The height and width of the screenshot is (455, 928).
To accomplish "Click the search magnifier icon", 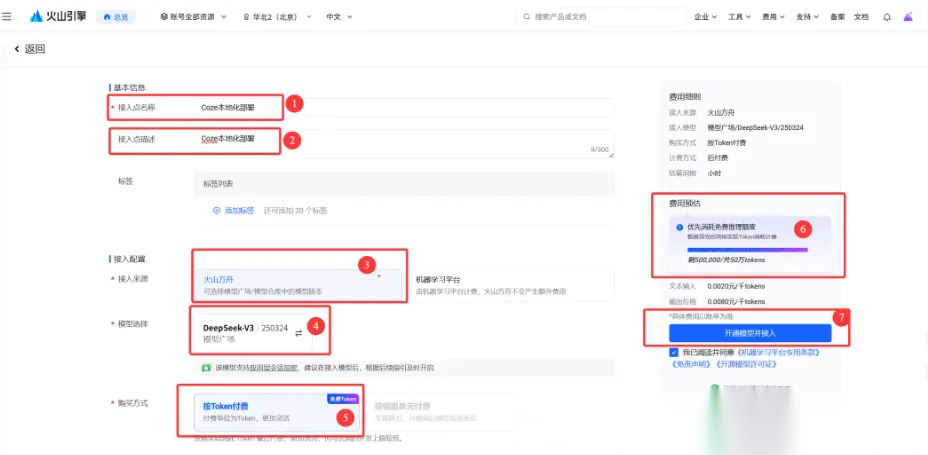I will tap(527, 17).
